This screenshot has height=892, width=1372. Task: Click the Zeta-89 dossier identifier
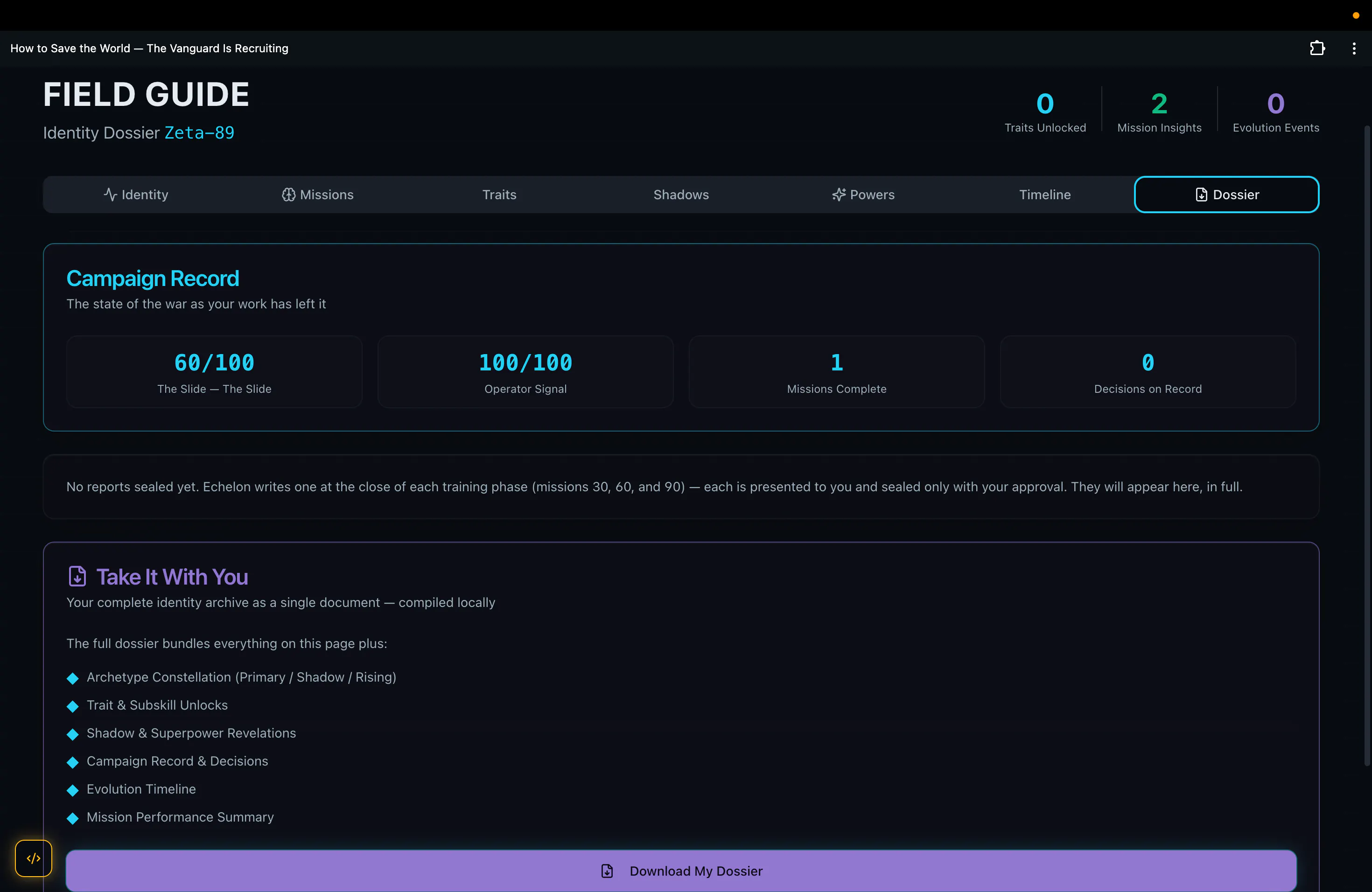click(199, 132)
